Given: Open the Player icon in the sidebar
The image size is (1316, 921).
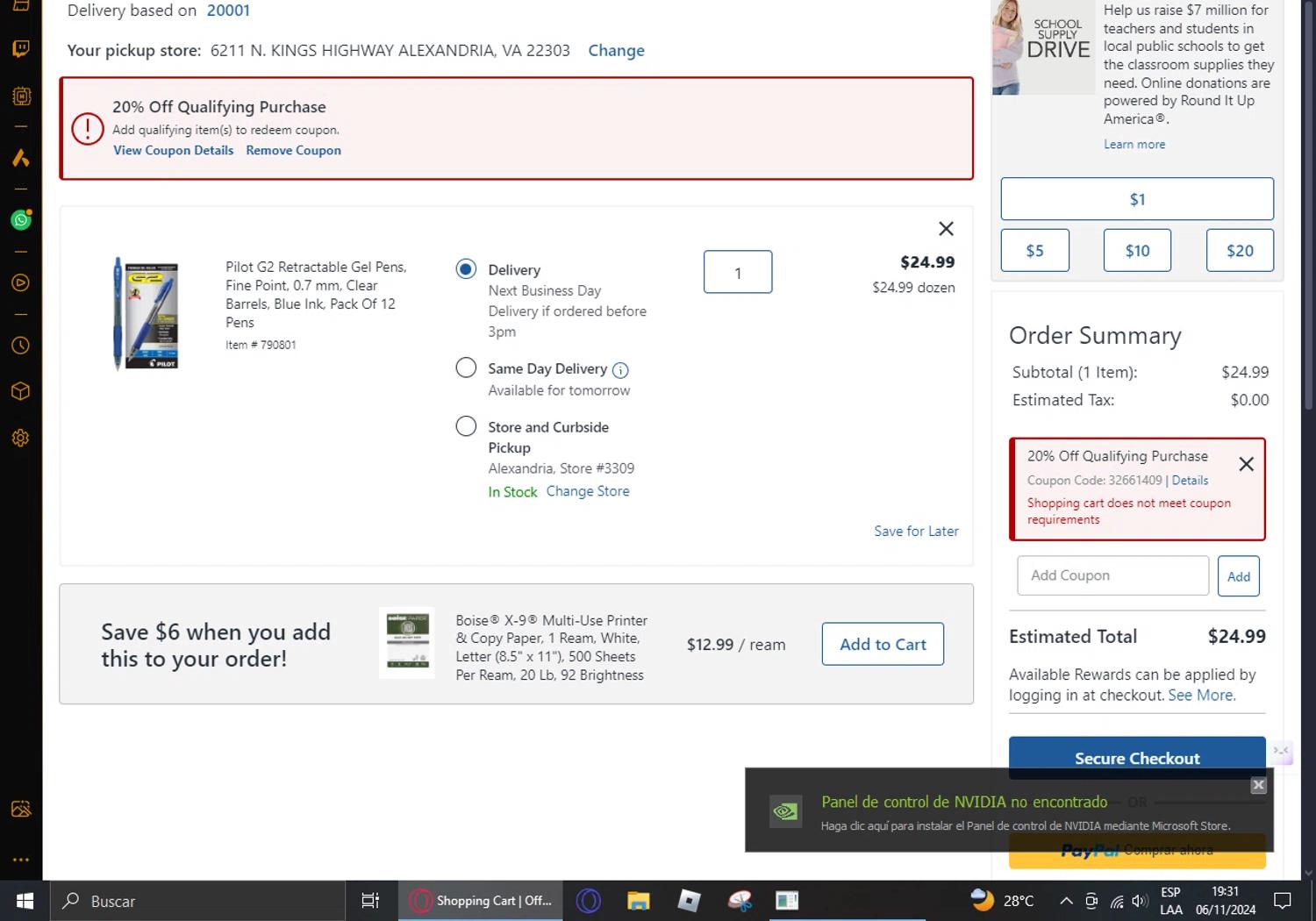Looking at the screenshot, I should [21, 282].
